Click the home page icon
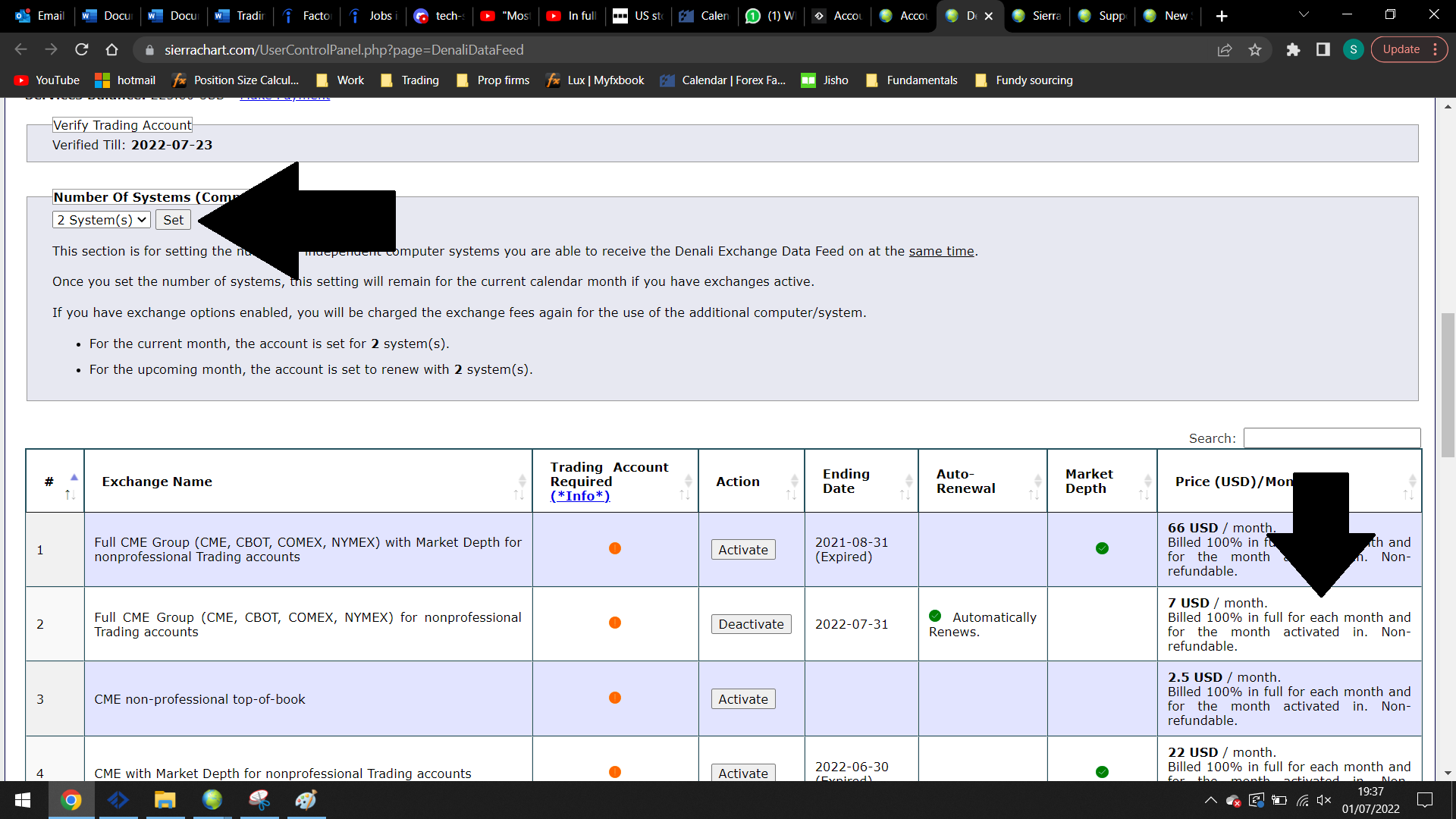 111,50
